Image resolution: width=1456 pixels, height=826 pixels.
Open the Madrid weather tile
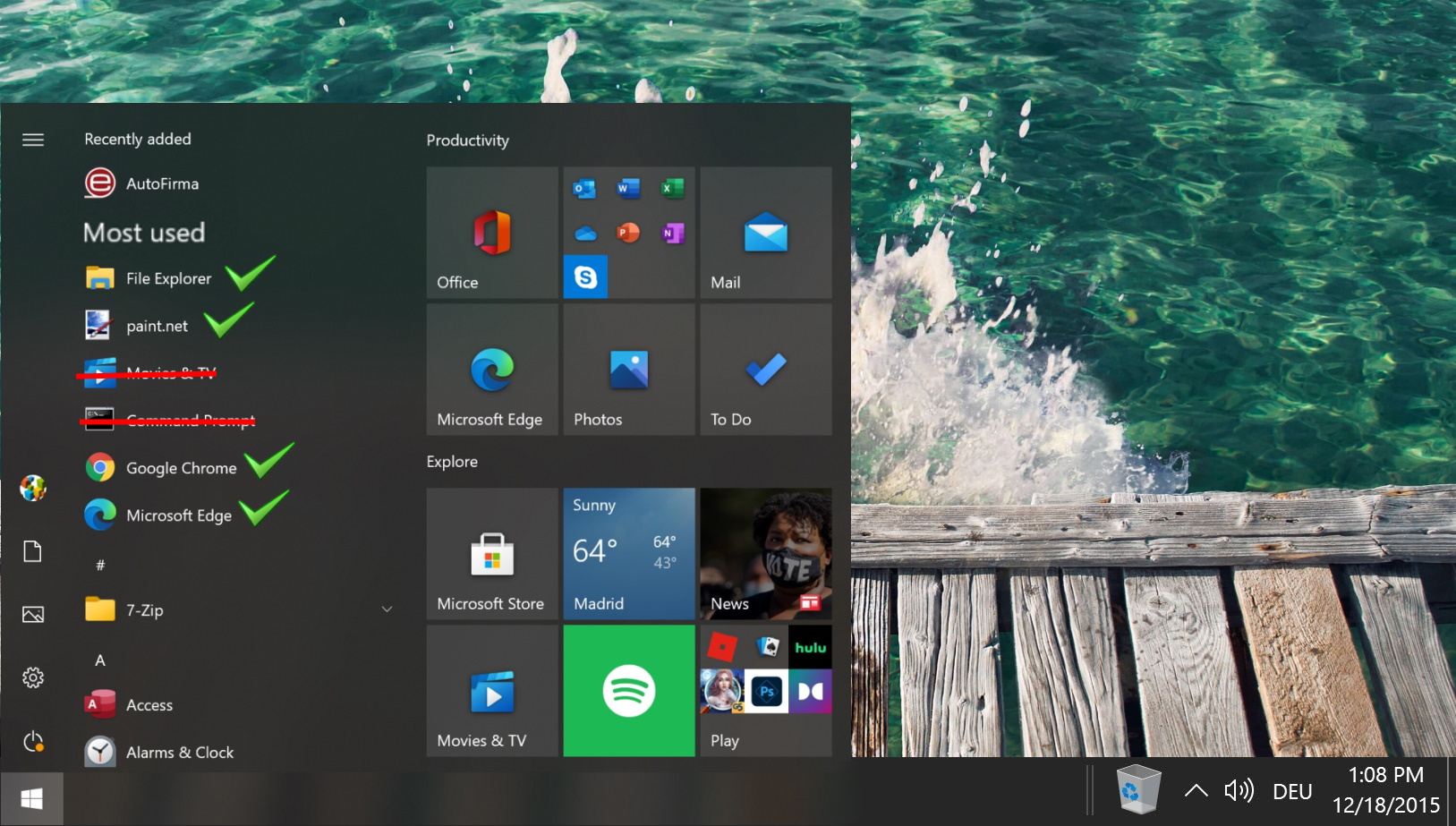(629, 554)
